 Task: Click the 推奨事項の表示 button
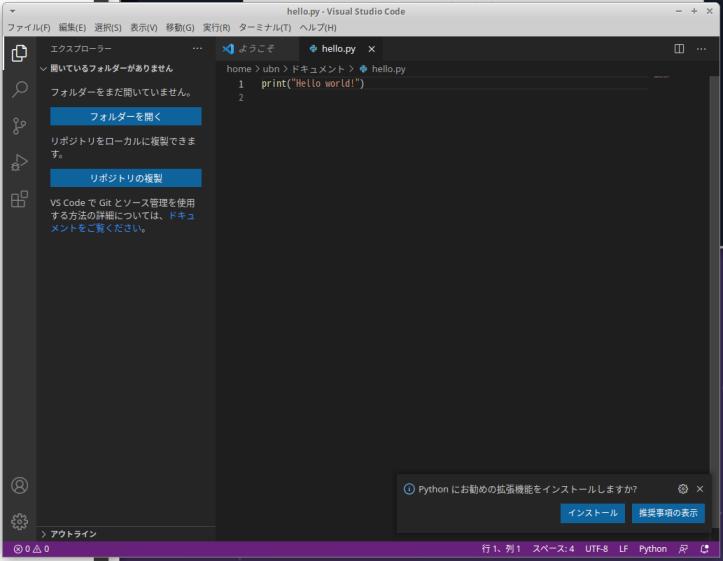(x=668, y=513)
